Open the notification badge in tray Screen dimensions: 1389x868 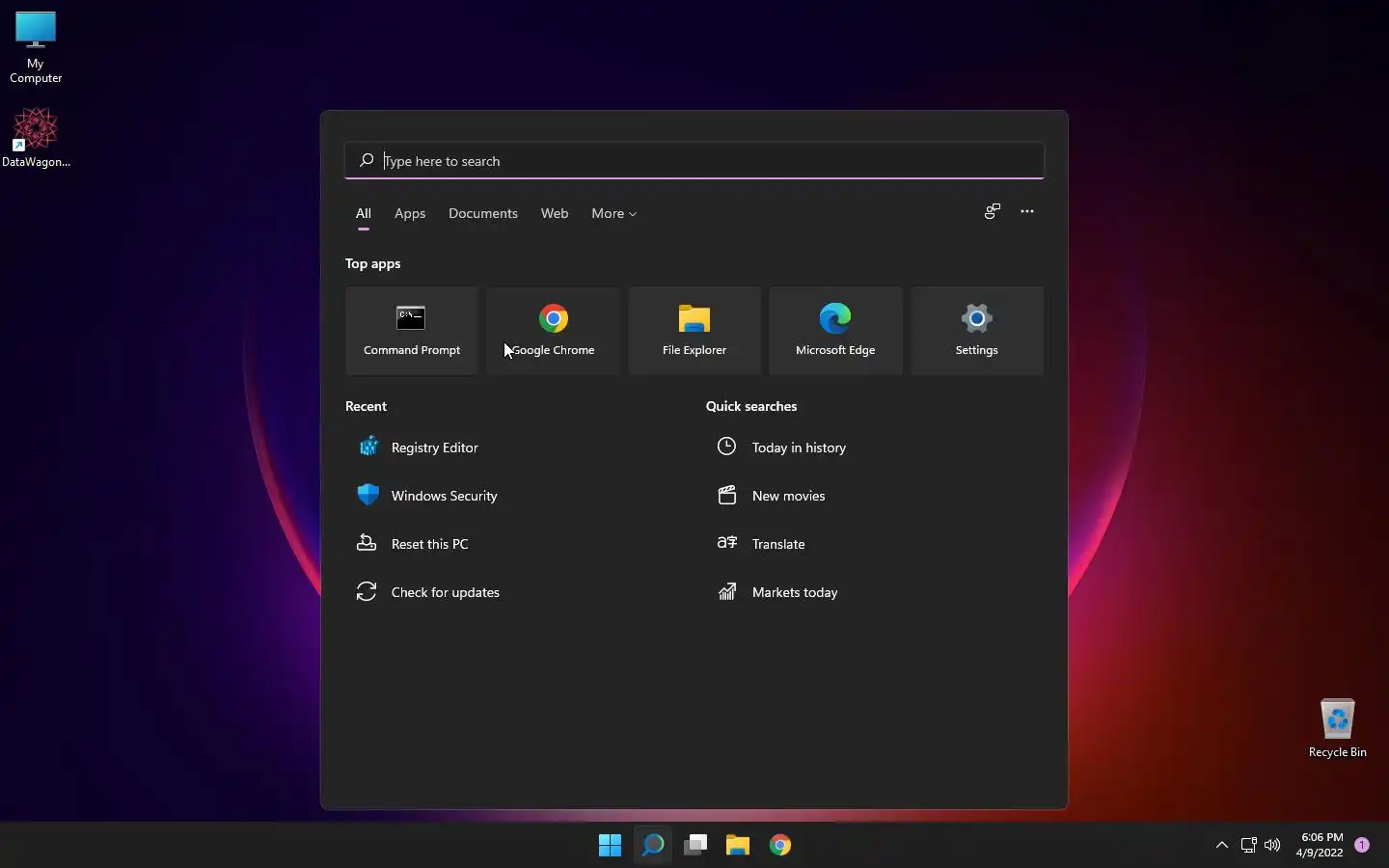click(1362, 845)
